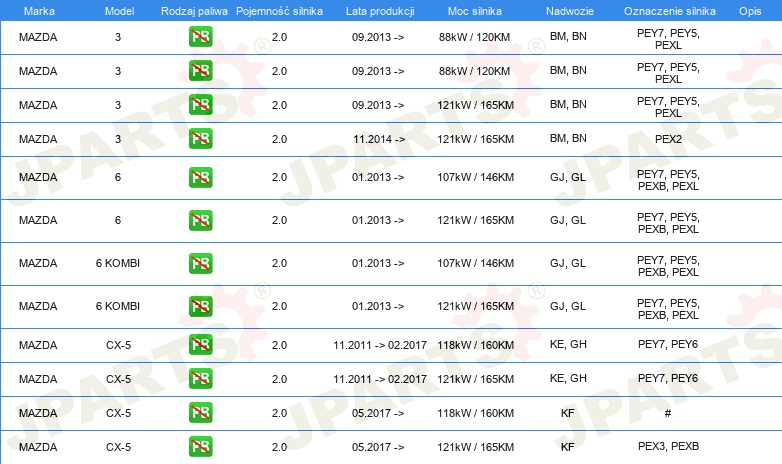Select the PEX2 engine code cell
The width and height of the screenshot is (782, 464).
point(668,139)
